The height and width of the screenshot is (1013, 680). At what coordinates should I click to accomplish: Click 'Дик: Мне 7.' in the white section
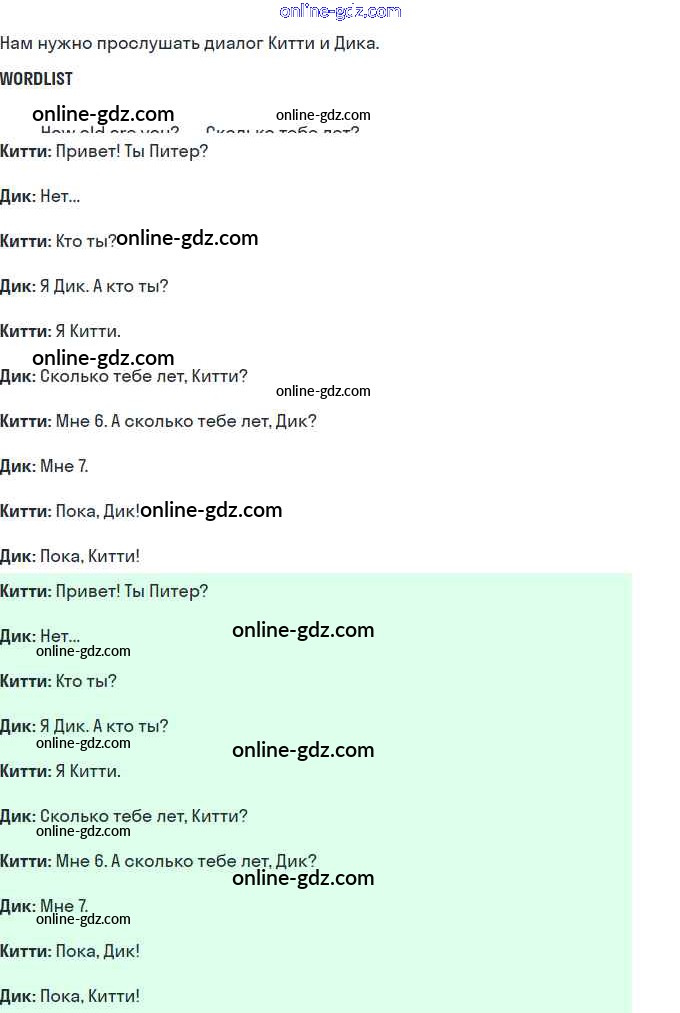(44, 466)
